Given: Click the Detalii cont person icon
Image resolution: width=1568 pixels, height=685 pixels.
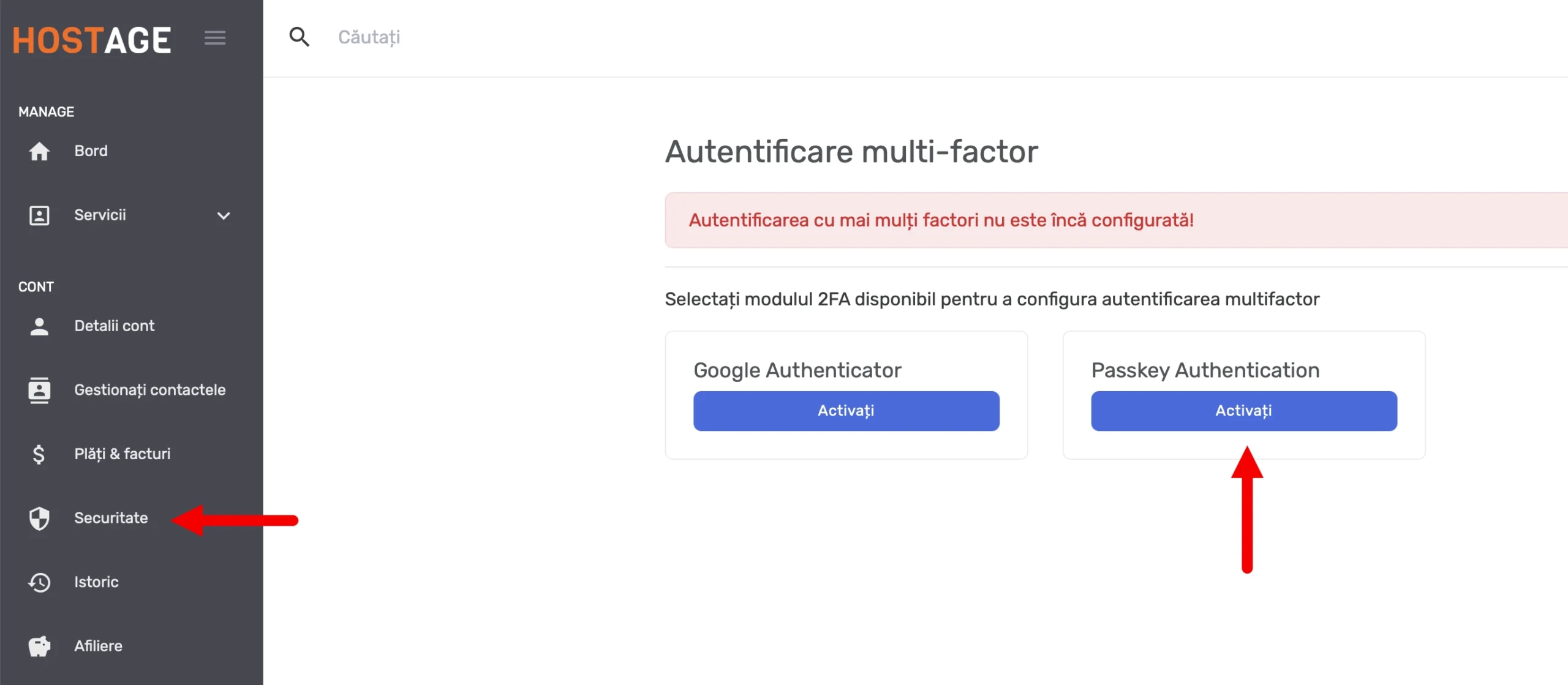Looking at the screenshot, I should [39, 326].
